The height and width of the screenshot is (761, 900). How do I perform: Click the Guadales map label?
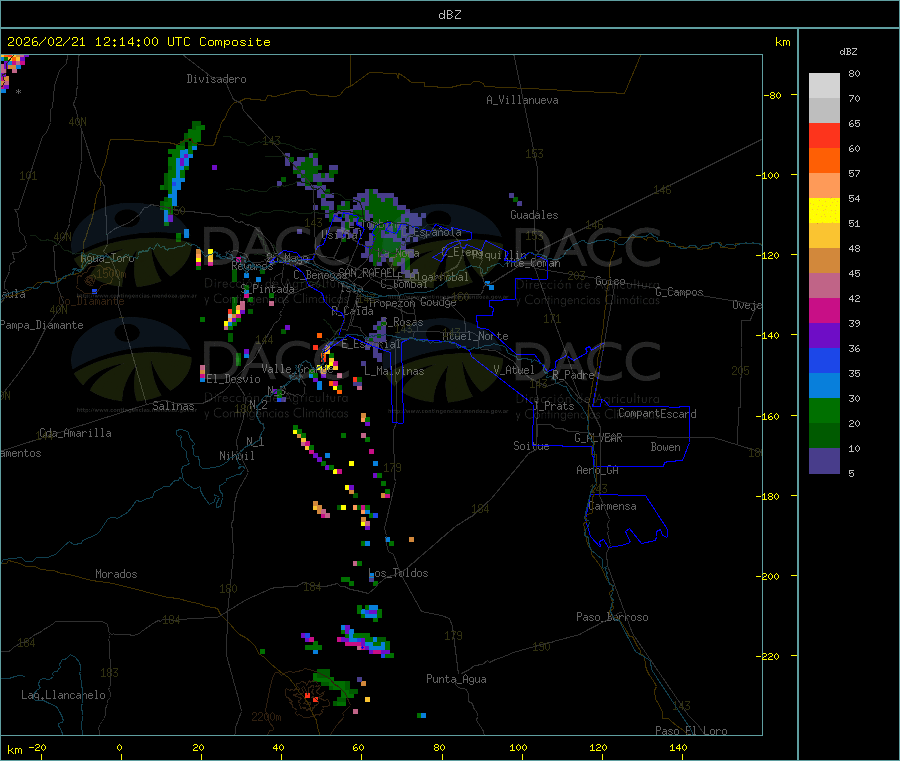pyautogui.click(x=534, y=215)
